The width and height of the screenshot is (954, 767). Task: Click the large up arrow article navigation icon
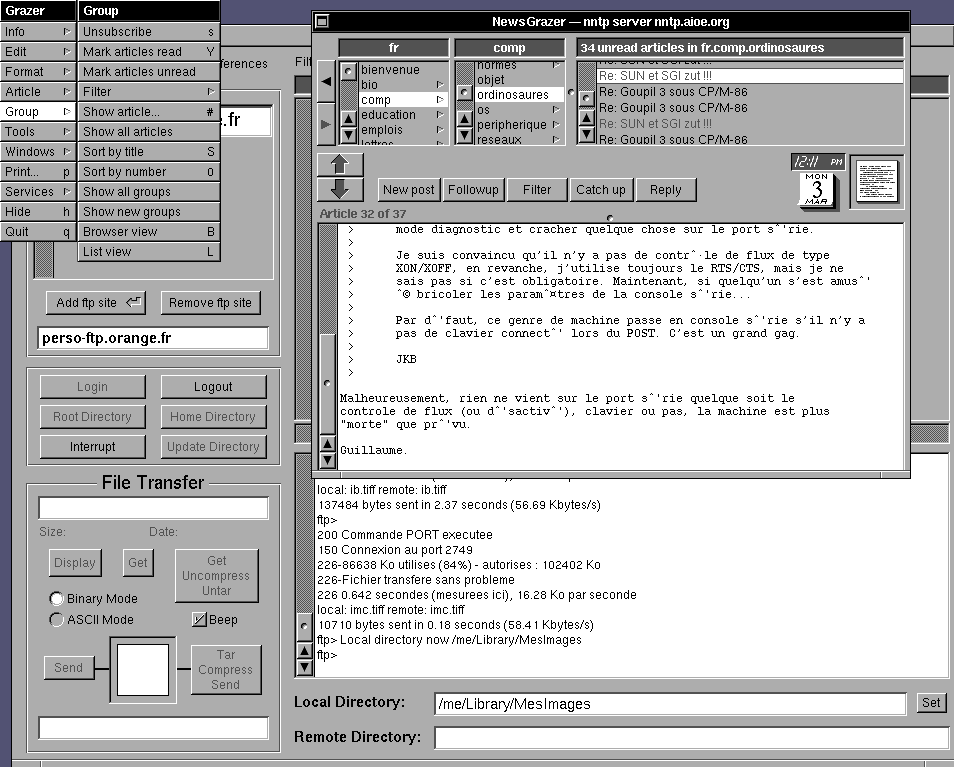tap(339, 164)
